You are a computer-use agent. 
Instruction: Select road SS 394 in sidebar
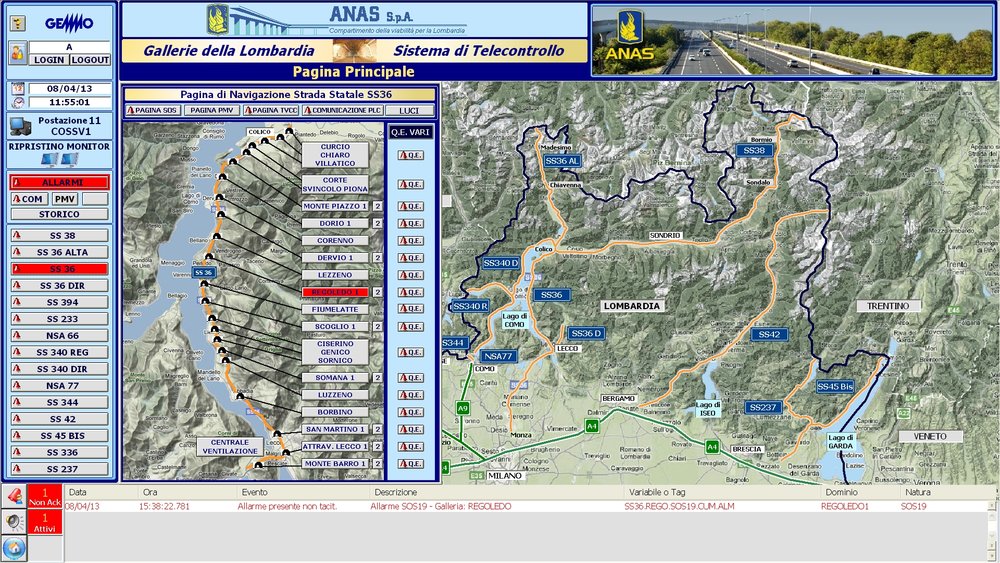coord(59,302)
